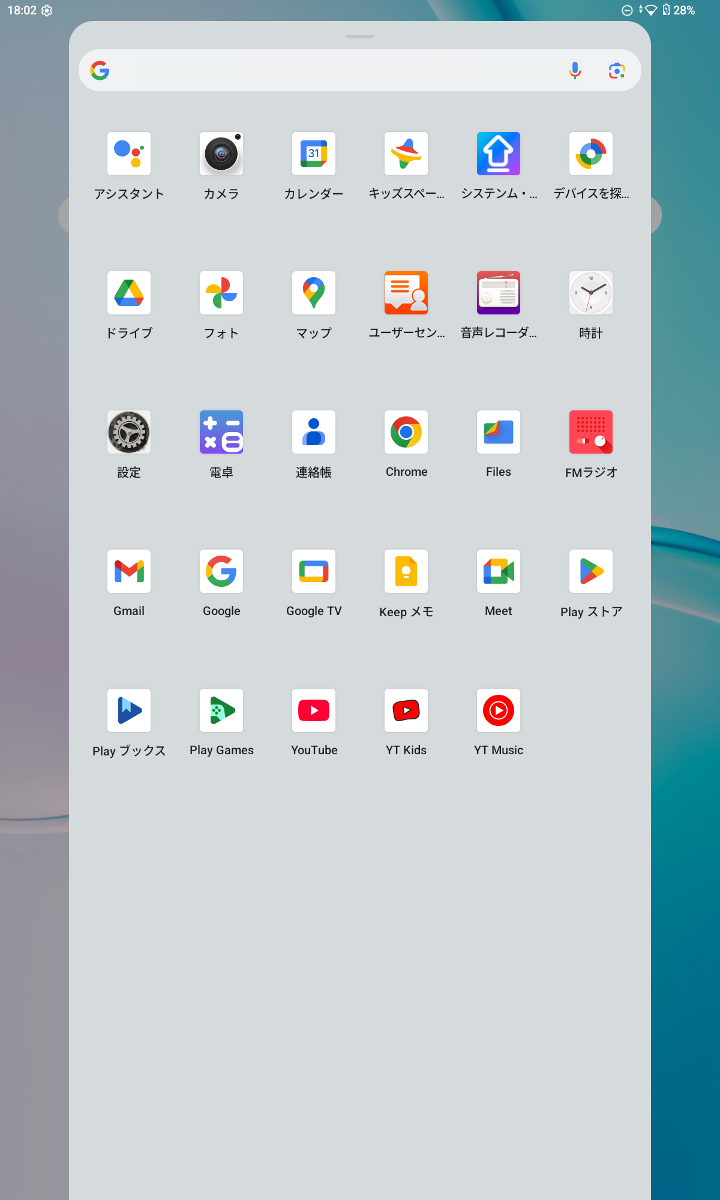The width and height of the screenshot is (720, 1200).
Task: Launch the Google Meet app
Action: pyautogui.click(x=498, y=571)
